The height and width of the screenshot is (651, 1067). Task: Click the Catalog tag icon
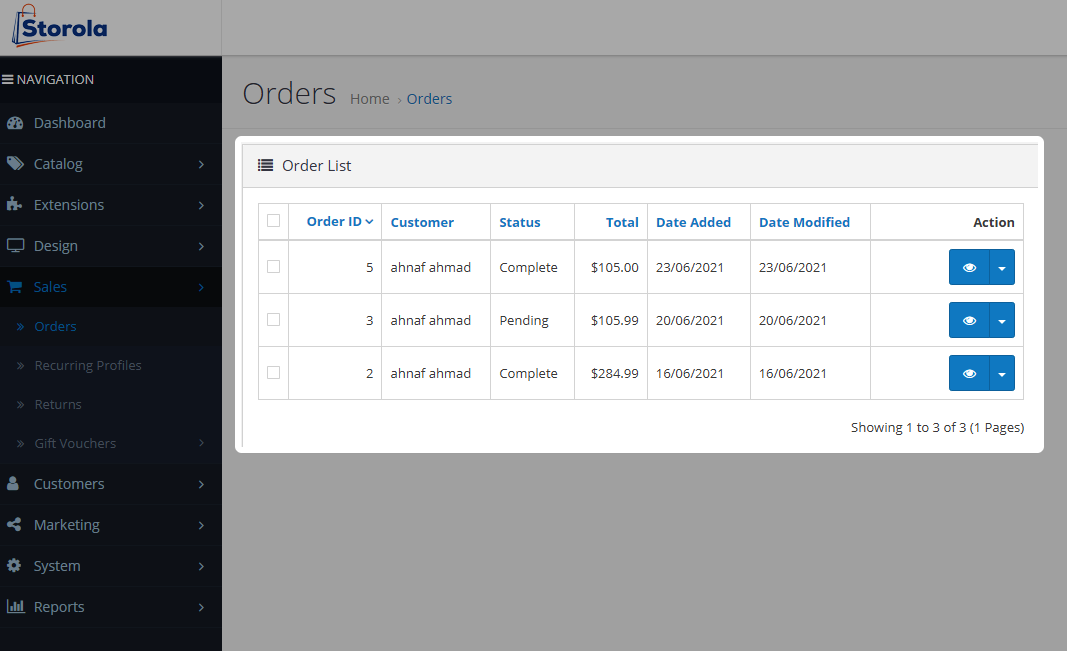click(15, 164)
